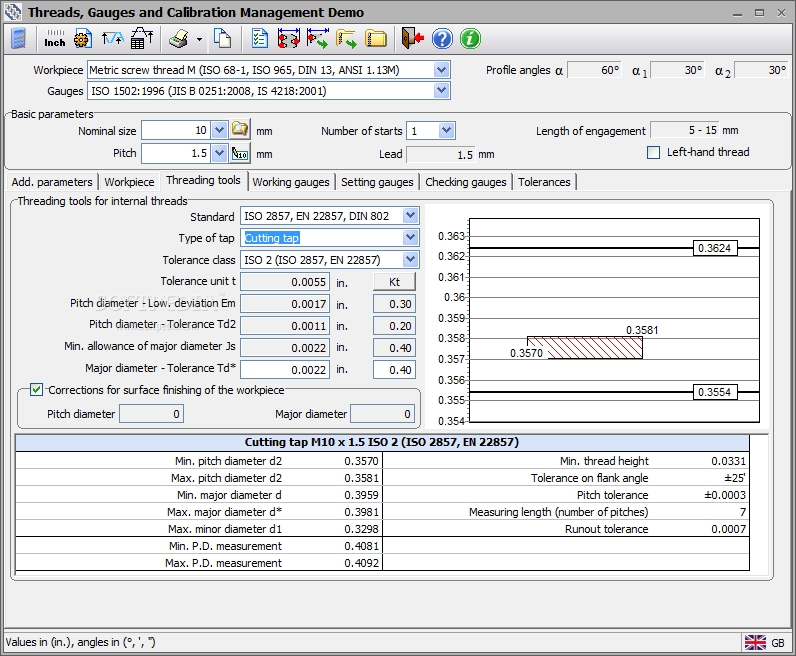
Task: Click the application icon in title bar
Action: pos(13,12)
